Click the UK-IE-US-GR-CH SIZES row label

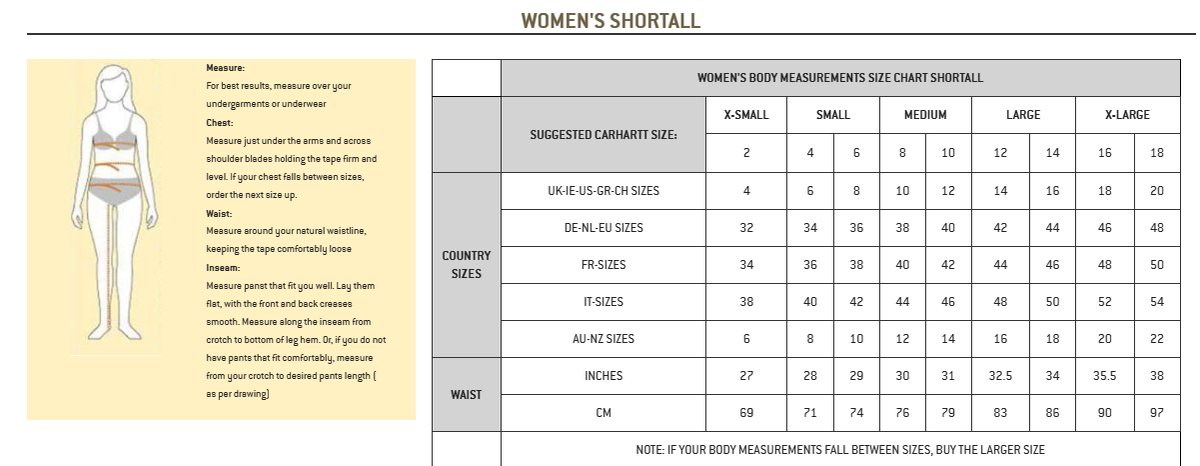click(x=603, y=191)
